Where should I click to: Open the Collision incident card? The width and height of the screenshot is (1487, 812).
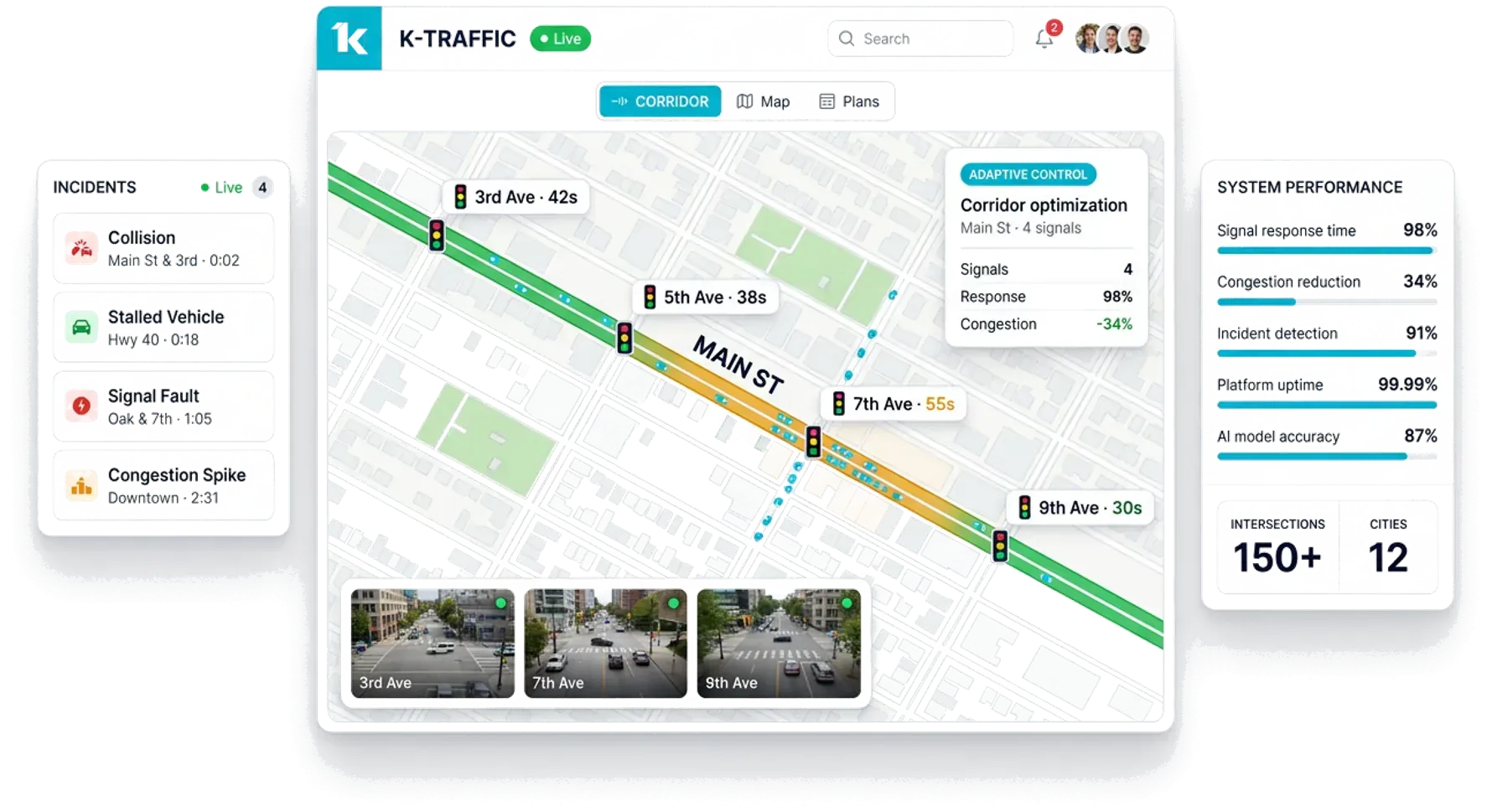163,248
